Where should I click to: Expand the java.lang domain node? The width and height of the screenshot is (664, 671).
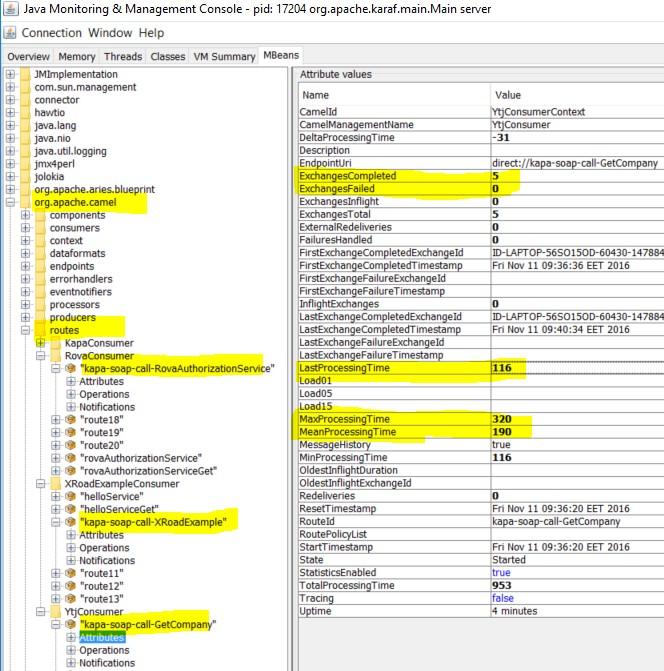[x=10, y=125]
